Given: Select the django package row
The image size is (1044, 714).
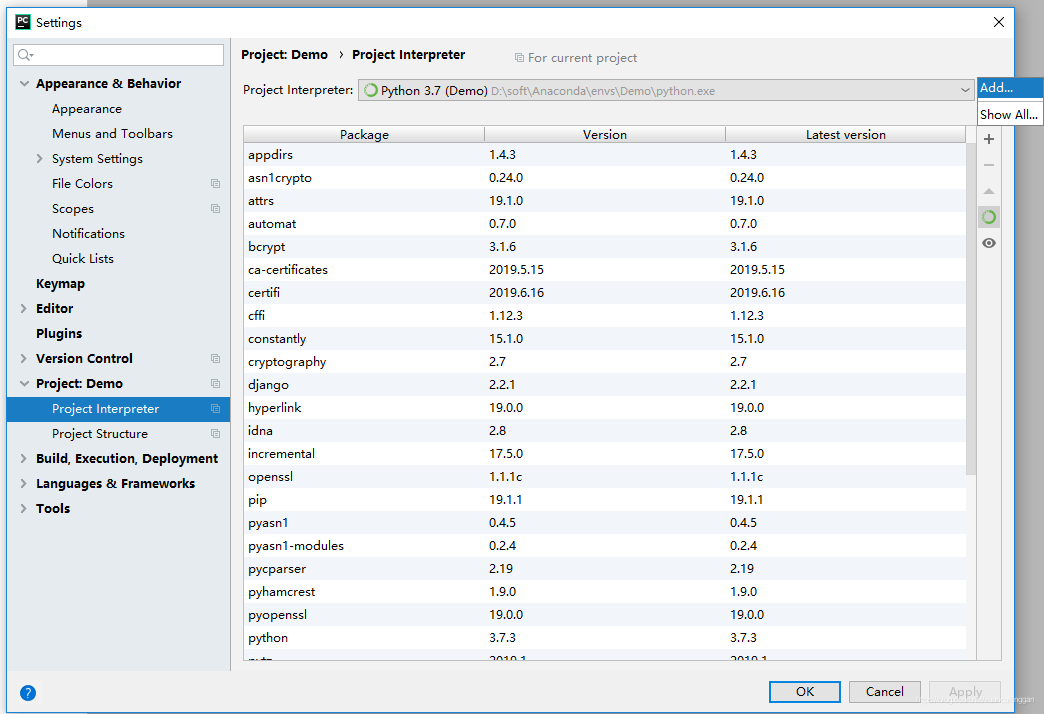Looking at the screenshot, I should pyautogui.click(x=605, y=384).
